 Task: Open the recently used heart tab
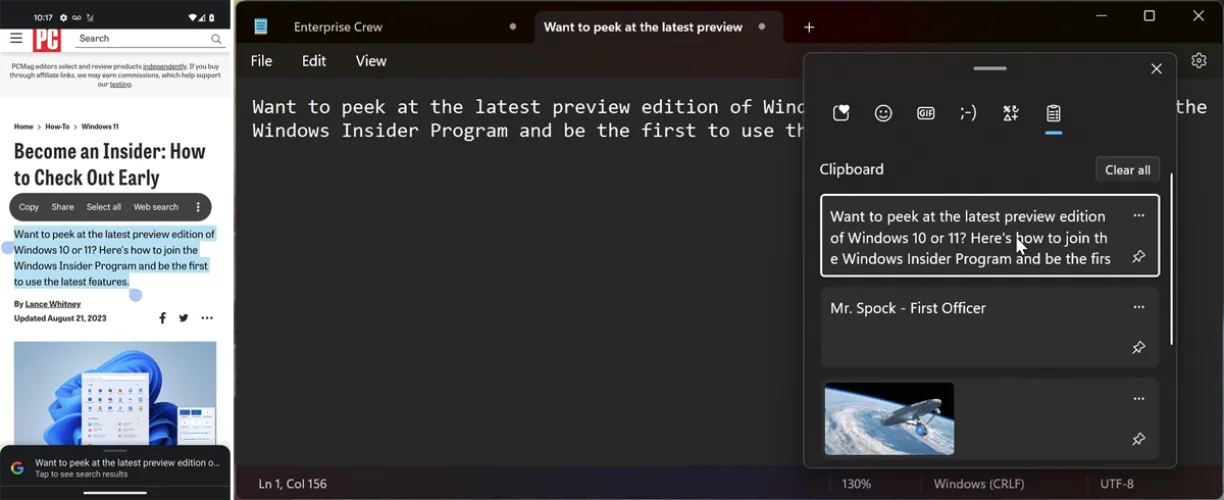tap(841, 114)
